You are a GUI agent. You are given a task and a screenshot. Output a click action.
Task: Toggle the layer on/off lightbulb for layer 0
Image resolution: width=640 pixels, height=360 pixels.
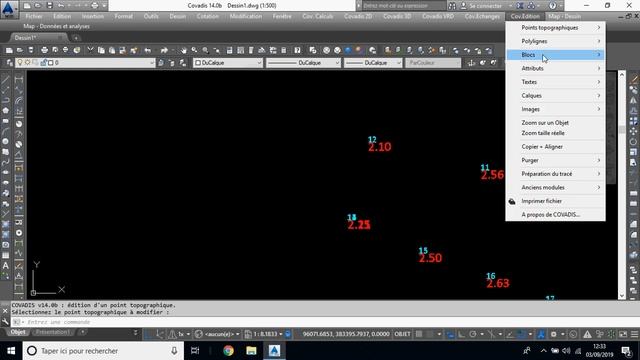[x=19, y=63]
